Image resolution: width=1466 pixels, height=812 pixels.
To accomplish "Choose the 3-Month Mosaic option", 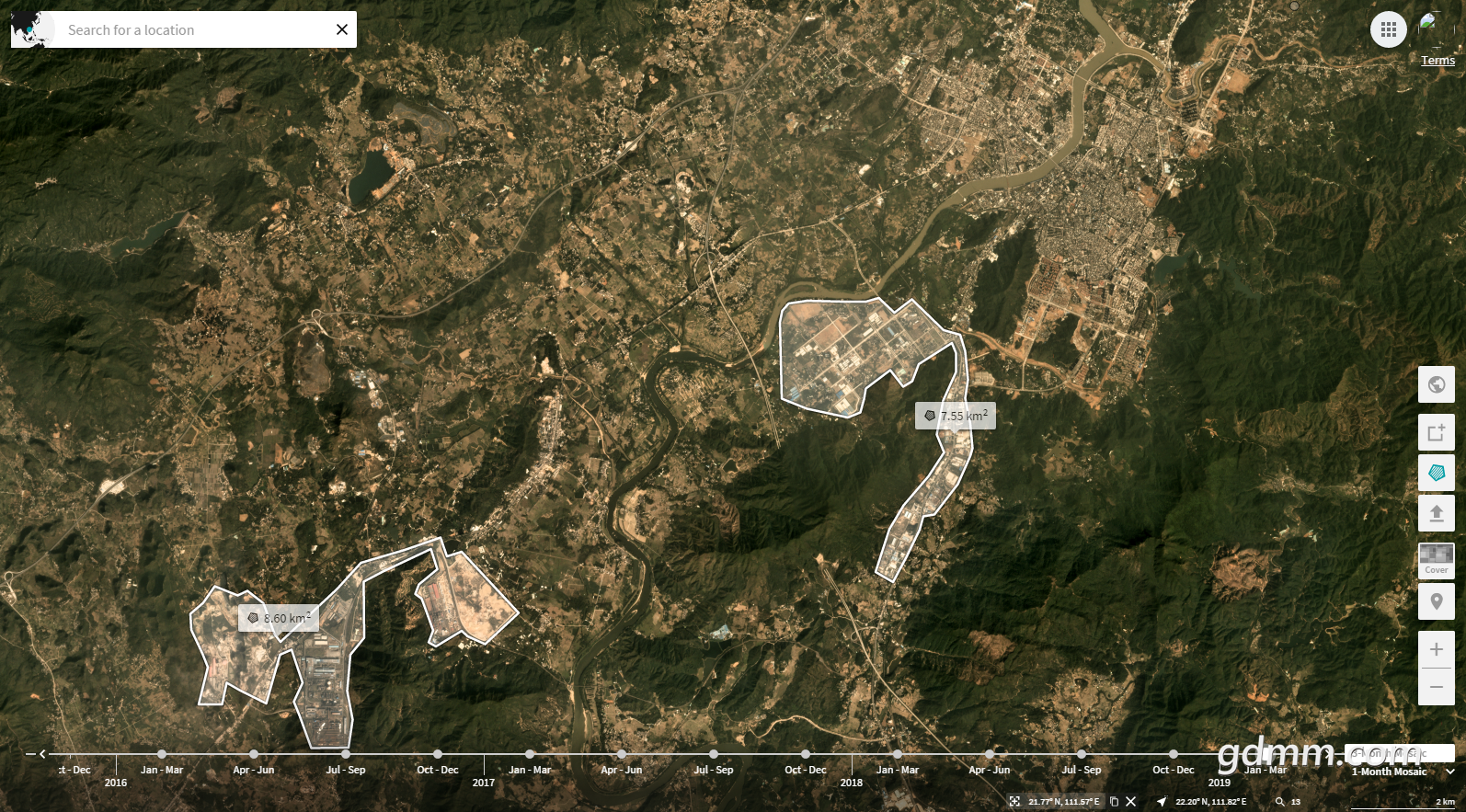I will pos(1399,753).
